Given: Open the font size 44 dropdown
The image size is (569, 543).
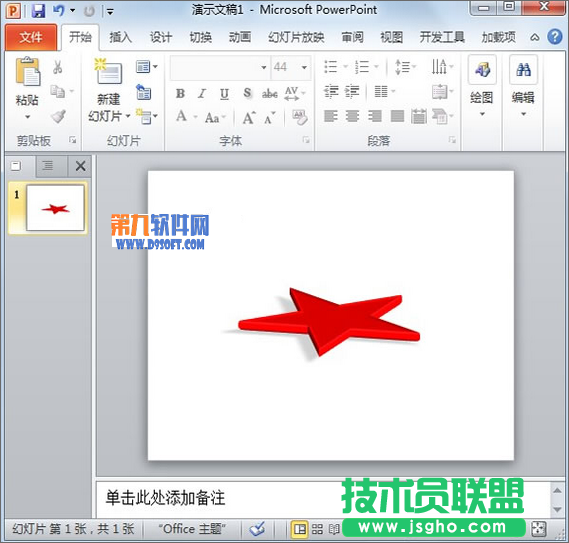Looking at the screenshot, I should click(x=304, y=68).
